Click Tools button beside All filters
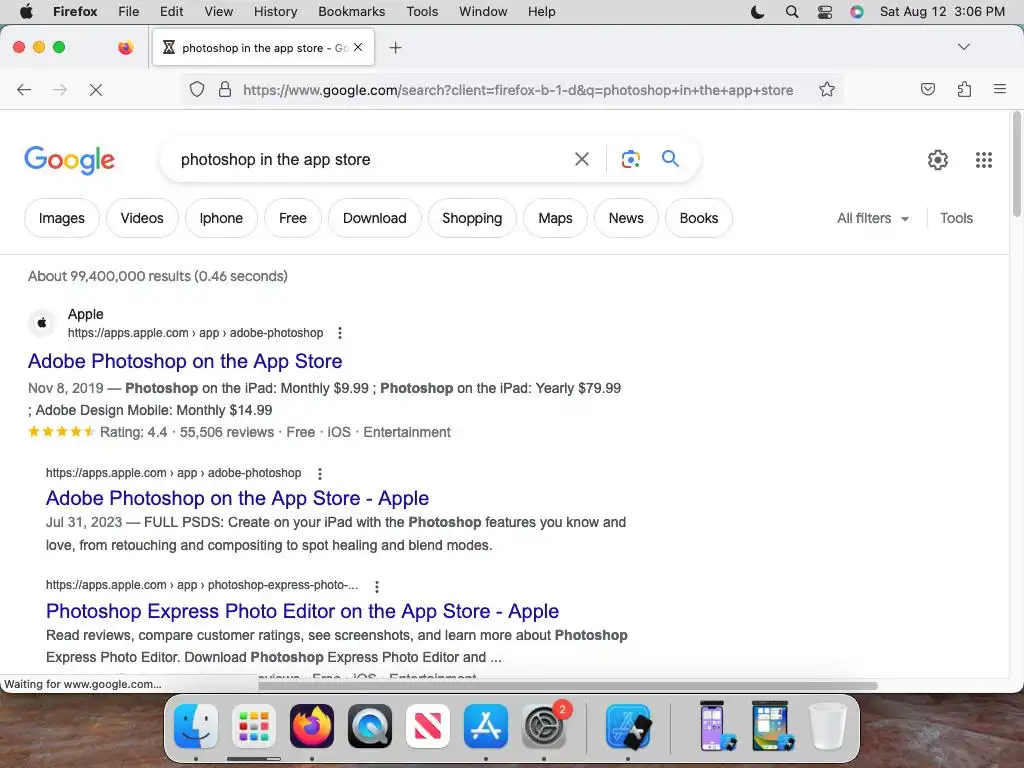The height and width of the screenshot is (768, 1024). click(956, 218)
